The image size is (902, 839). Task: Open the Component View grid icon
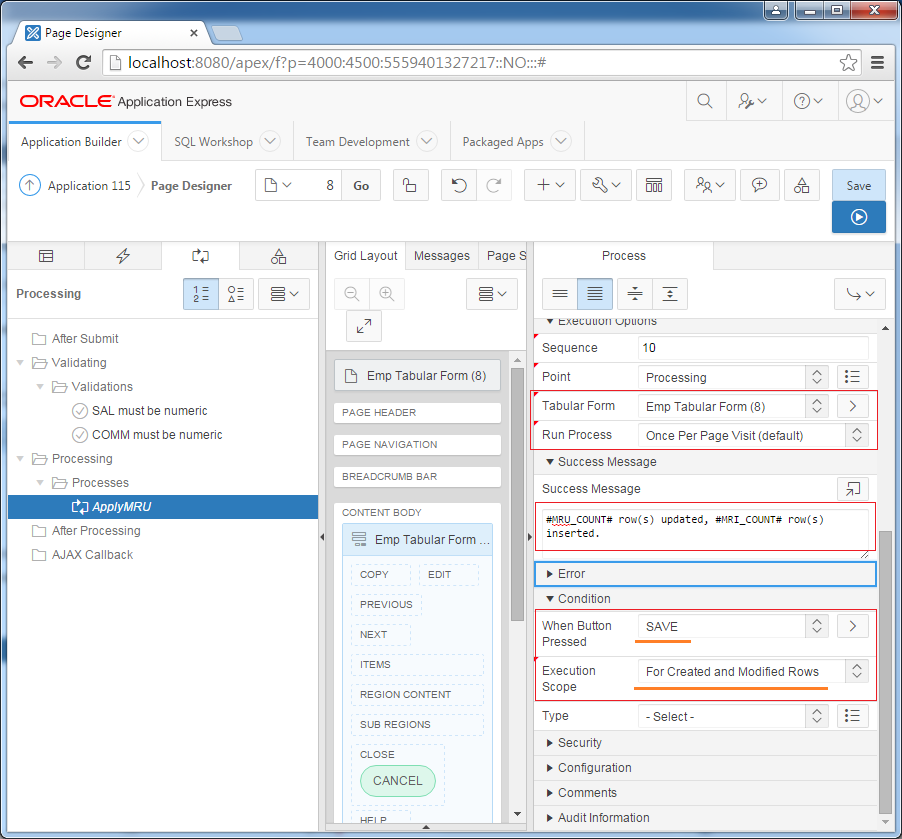pos(653,185)
